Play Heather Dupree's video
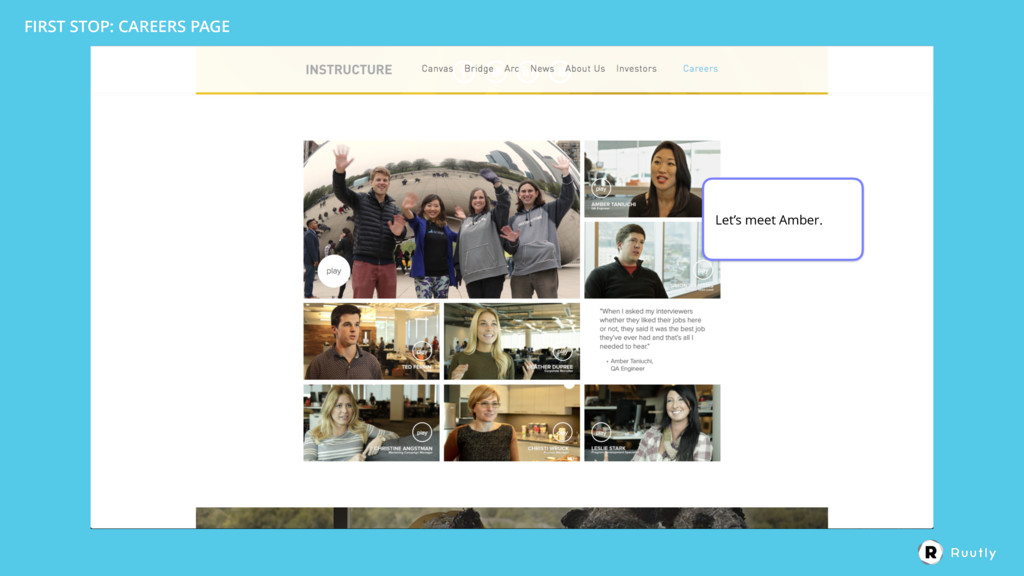The image size is (1024, 576). [x=562, y=352]
